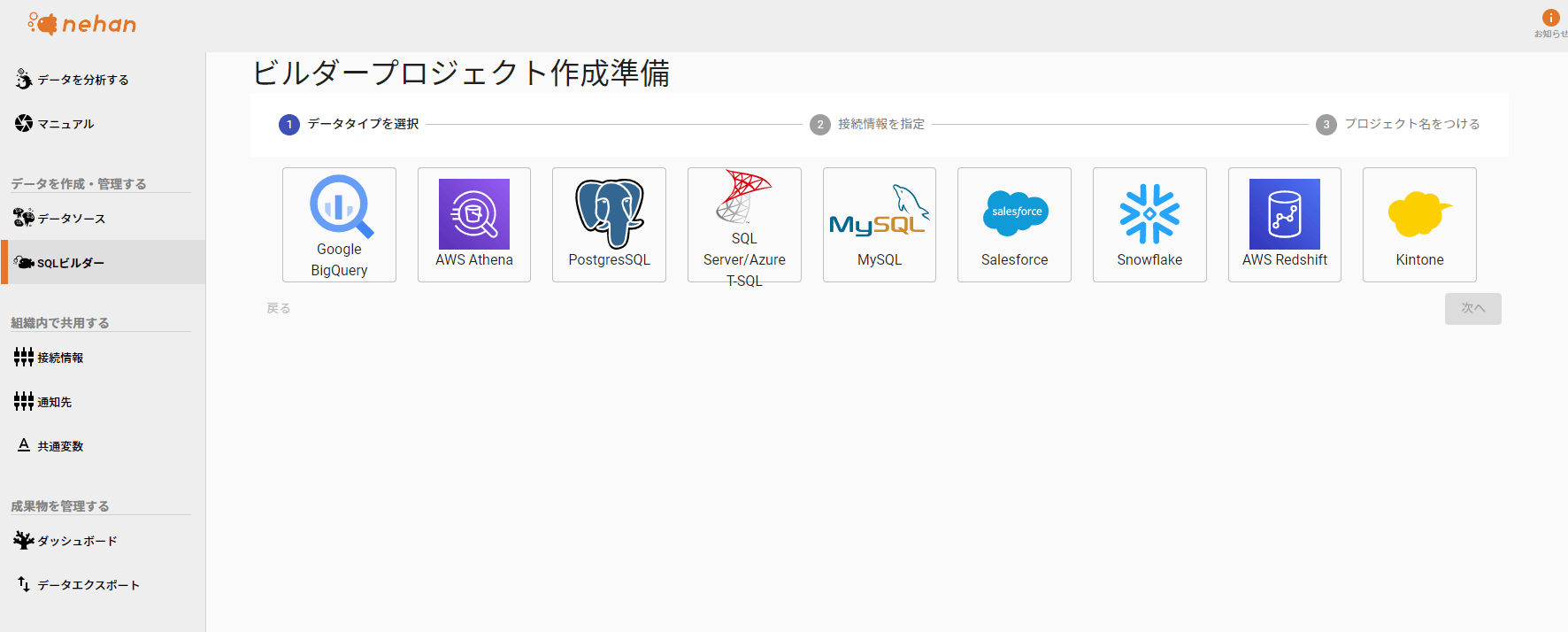This screenshot has width=1568, height=632.
Task: Choose the AWS Redshift icon
Action: (x=1285, y=214)
